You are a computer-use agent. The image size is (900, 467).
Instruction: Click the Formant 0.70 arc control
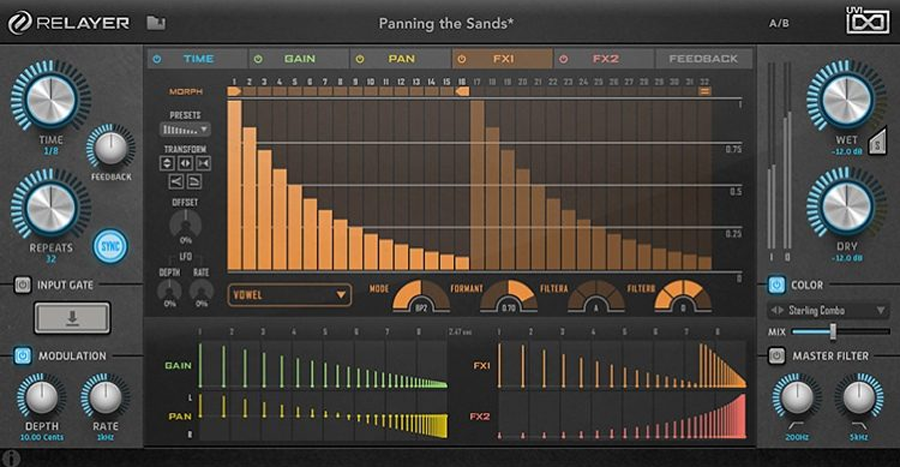click(x=508, y=296)
